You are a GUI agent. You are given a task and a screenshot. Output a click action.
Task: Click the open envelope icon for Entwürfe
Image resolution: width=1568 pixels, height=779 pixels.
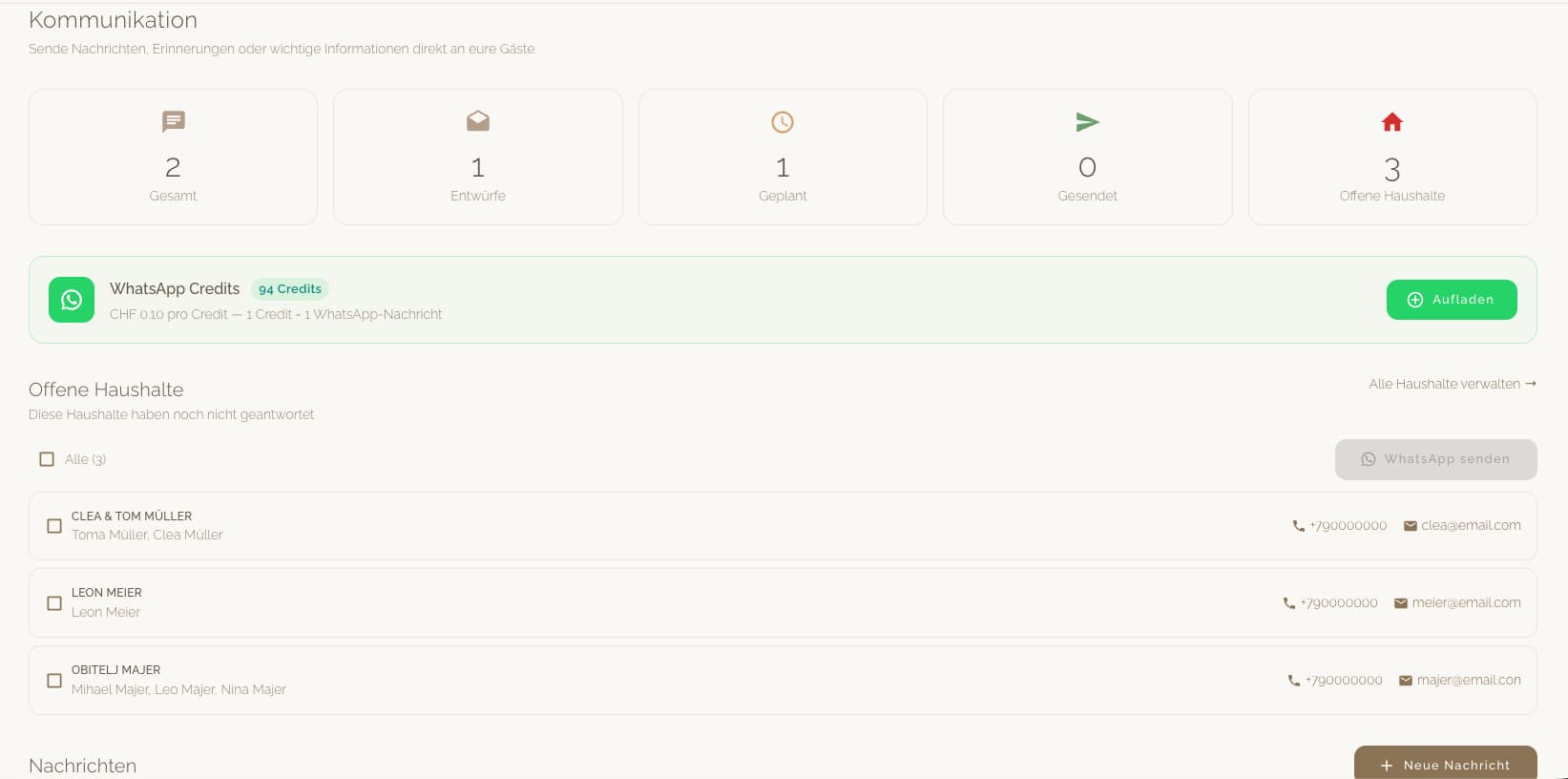(478, 121)
